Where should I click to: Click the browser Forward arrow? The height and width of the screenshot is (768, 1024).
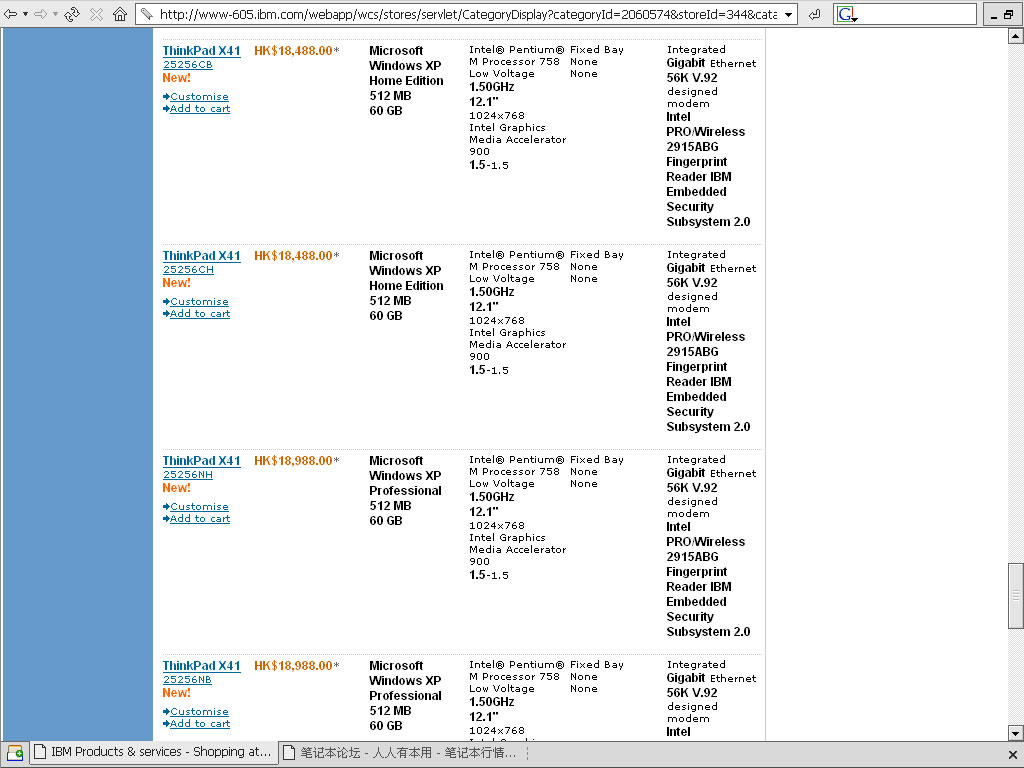coord(40,14)
